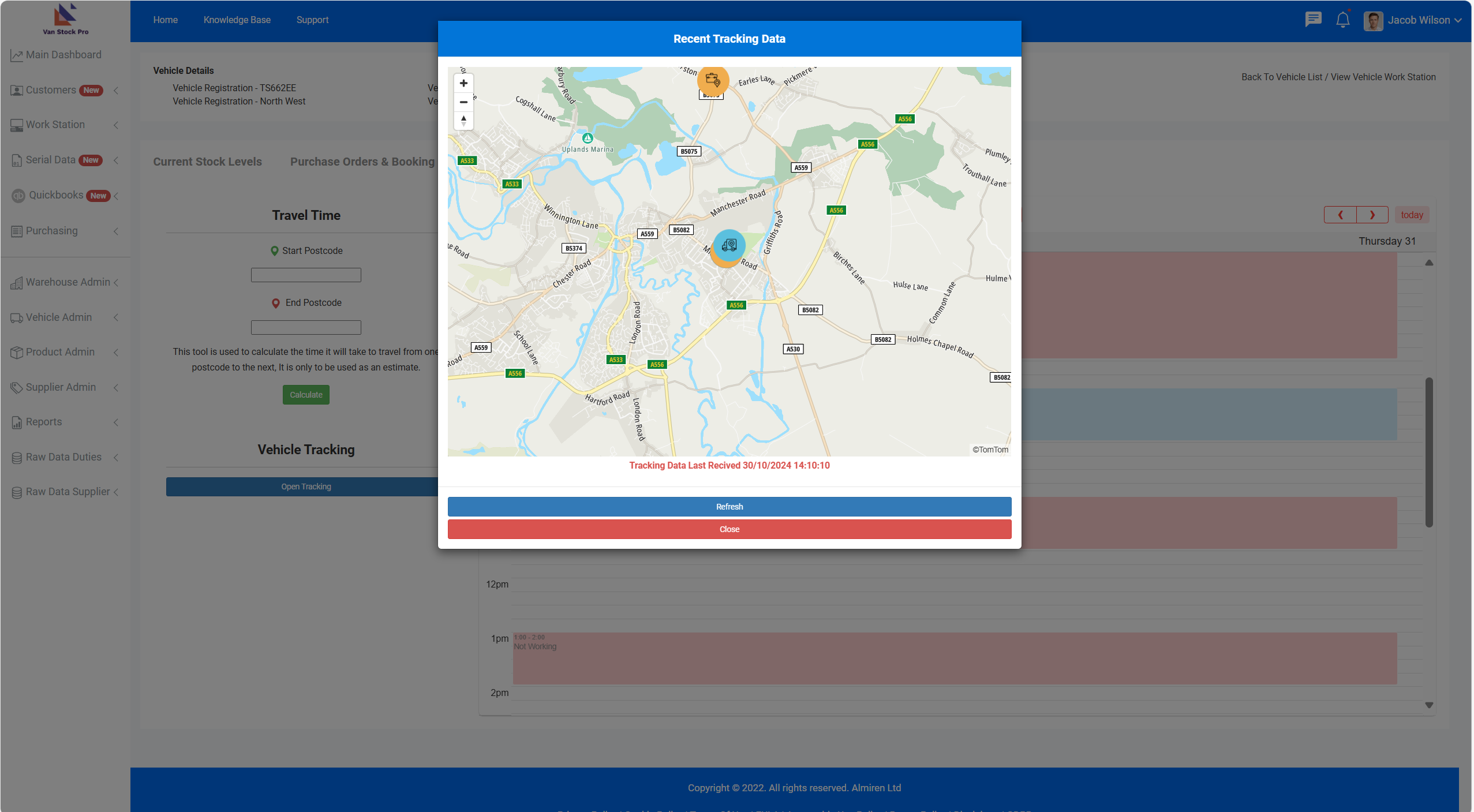Expand the Warehouse Admin sidebar menu
This screenshot has width=1474, height=812.
116,283
